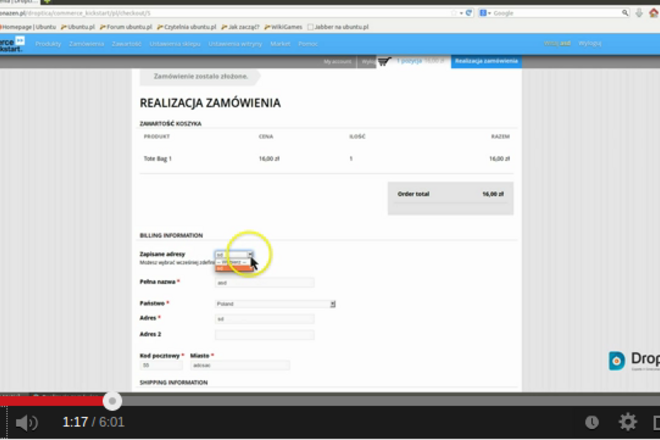Open the search engine selector arrow
Screen dimensions: 660x440
490,13
